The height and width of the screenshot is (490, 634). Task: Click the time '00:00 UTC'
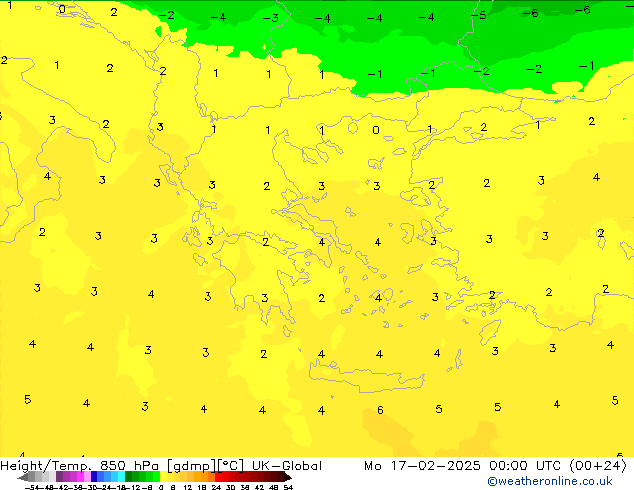click(x=525, y=466)
